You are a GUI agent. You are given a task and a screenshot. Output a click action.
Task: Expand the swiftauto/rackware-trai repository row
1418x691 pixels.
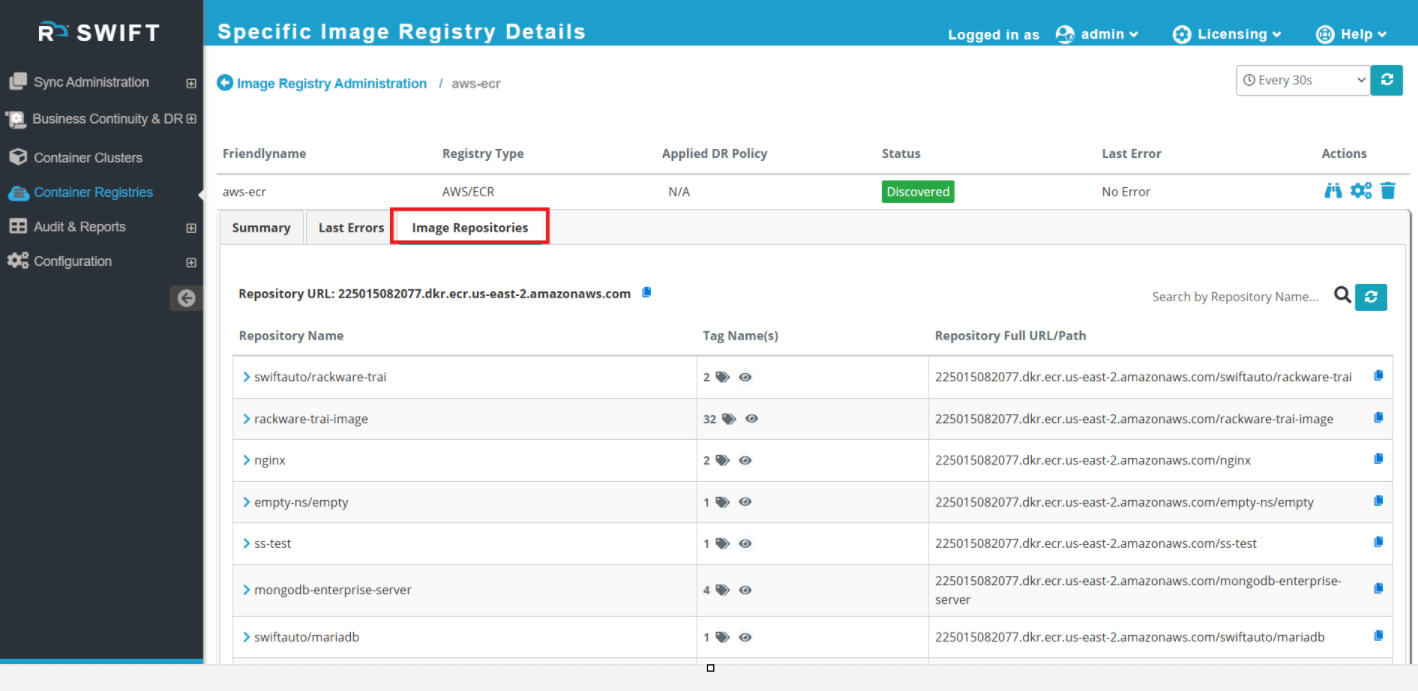click(x=246, y=377)
